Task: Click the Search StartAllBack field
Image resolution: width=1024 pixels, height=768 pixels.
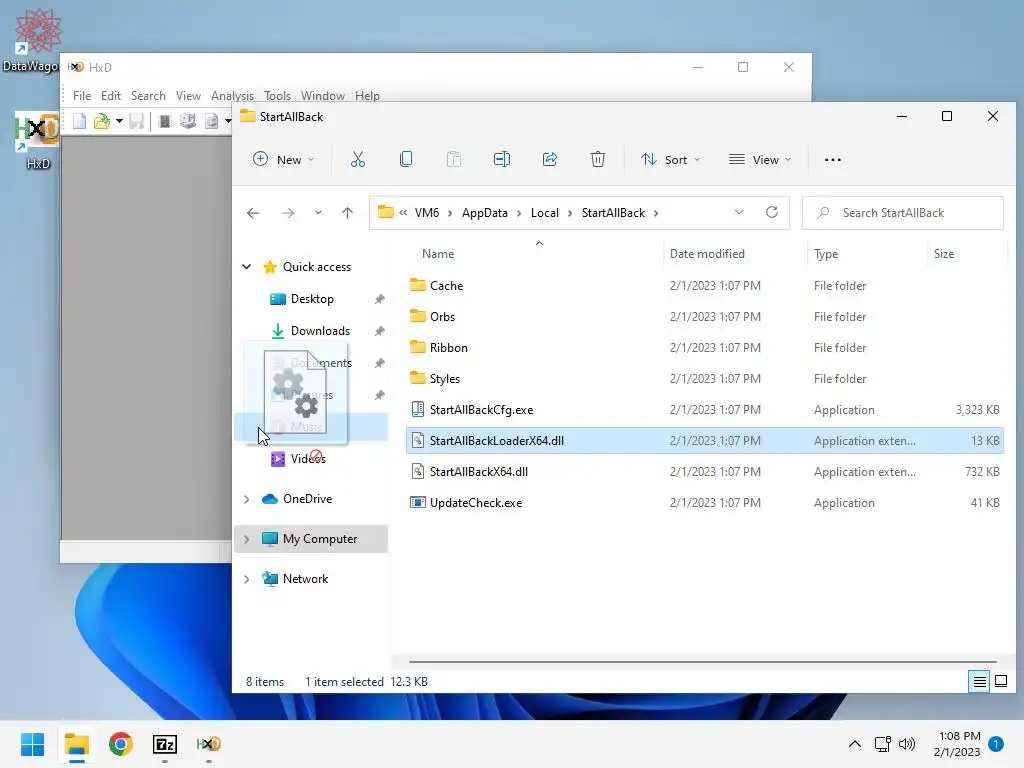Action: 903,213
